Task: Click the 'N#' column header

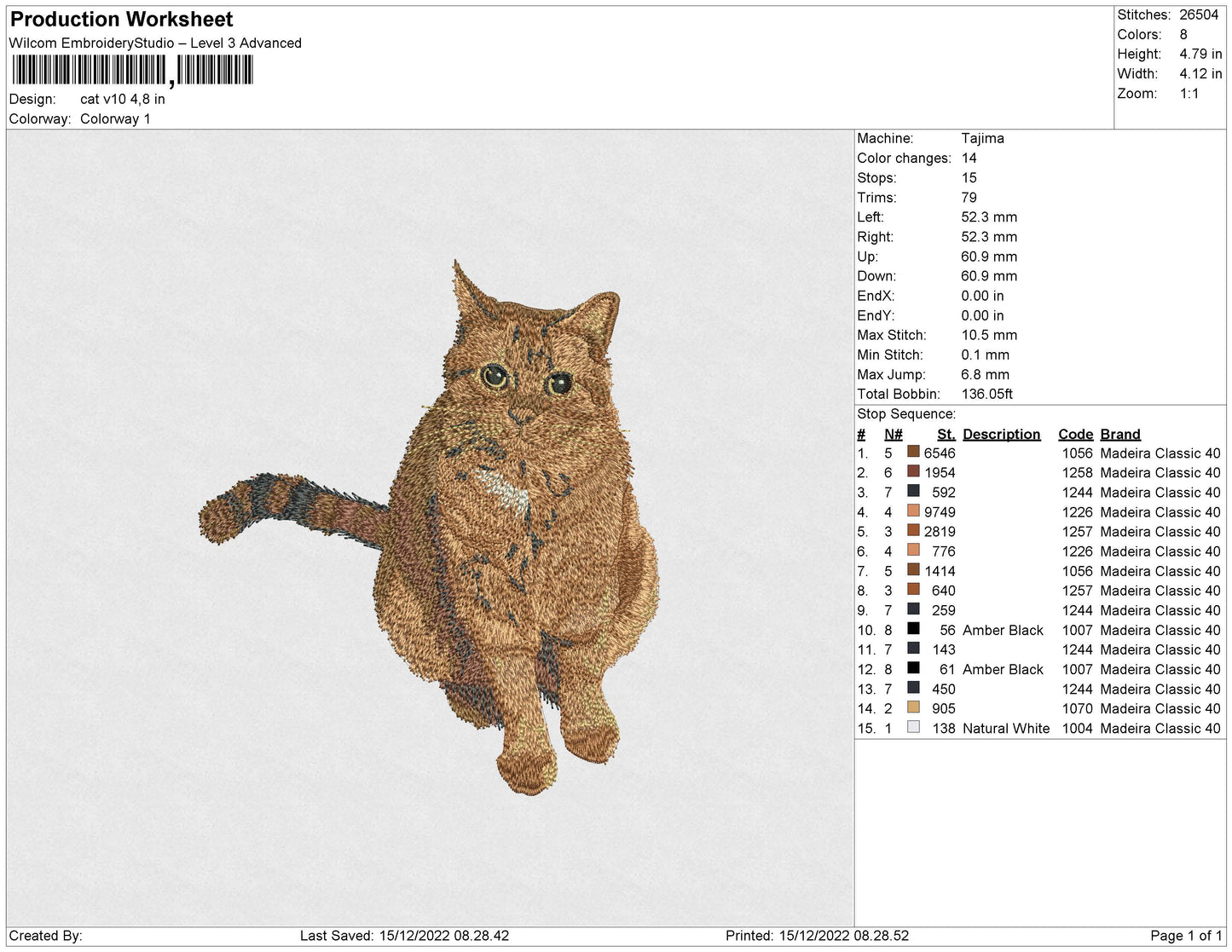Action: click(894, 434)
